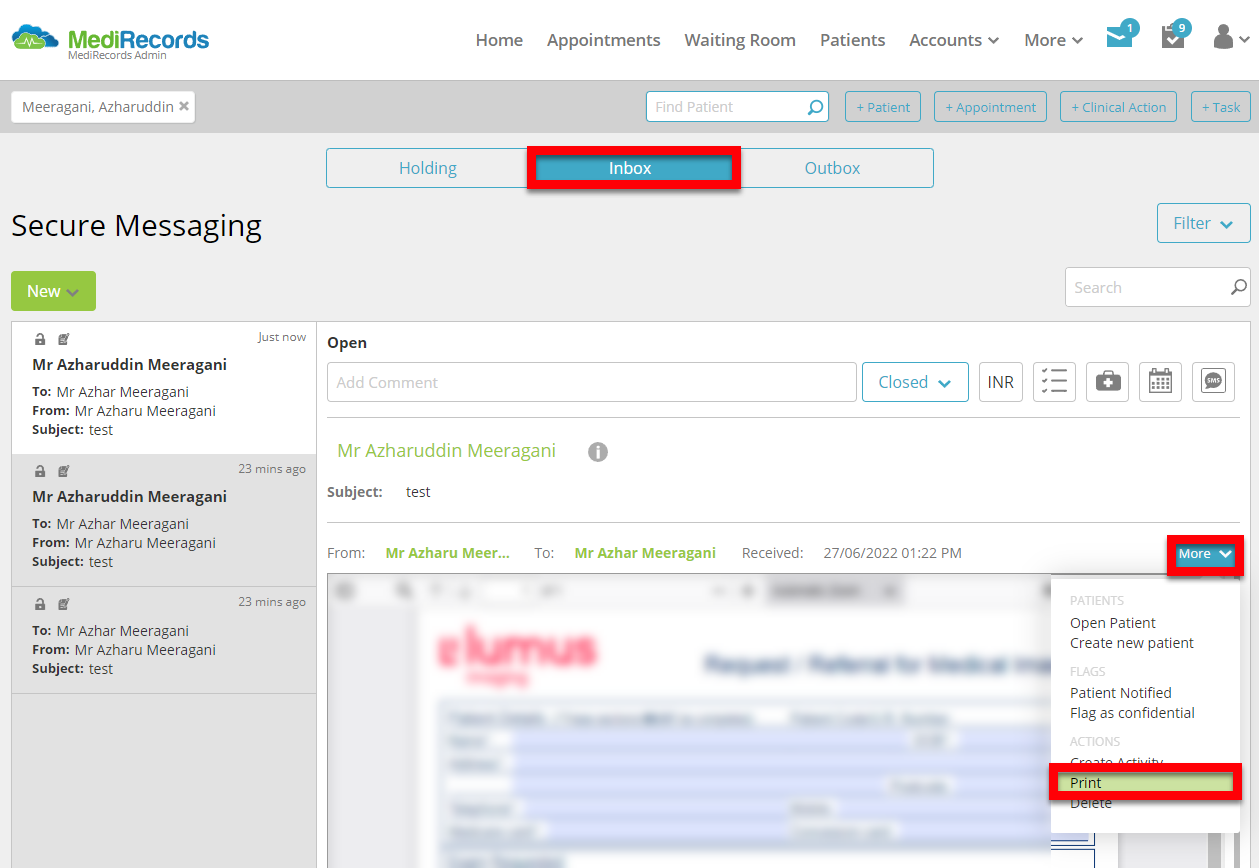Viewport: 1259px width, 868px height.
Task: Select Open Patient menu entry
Action: coord(1112,623)
